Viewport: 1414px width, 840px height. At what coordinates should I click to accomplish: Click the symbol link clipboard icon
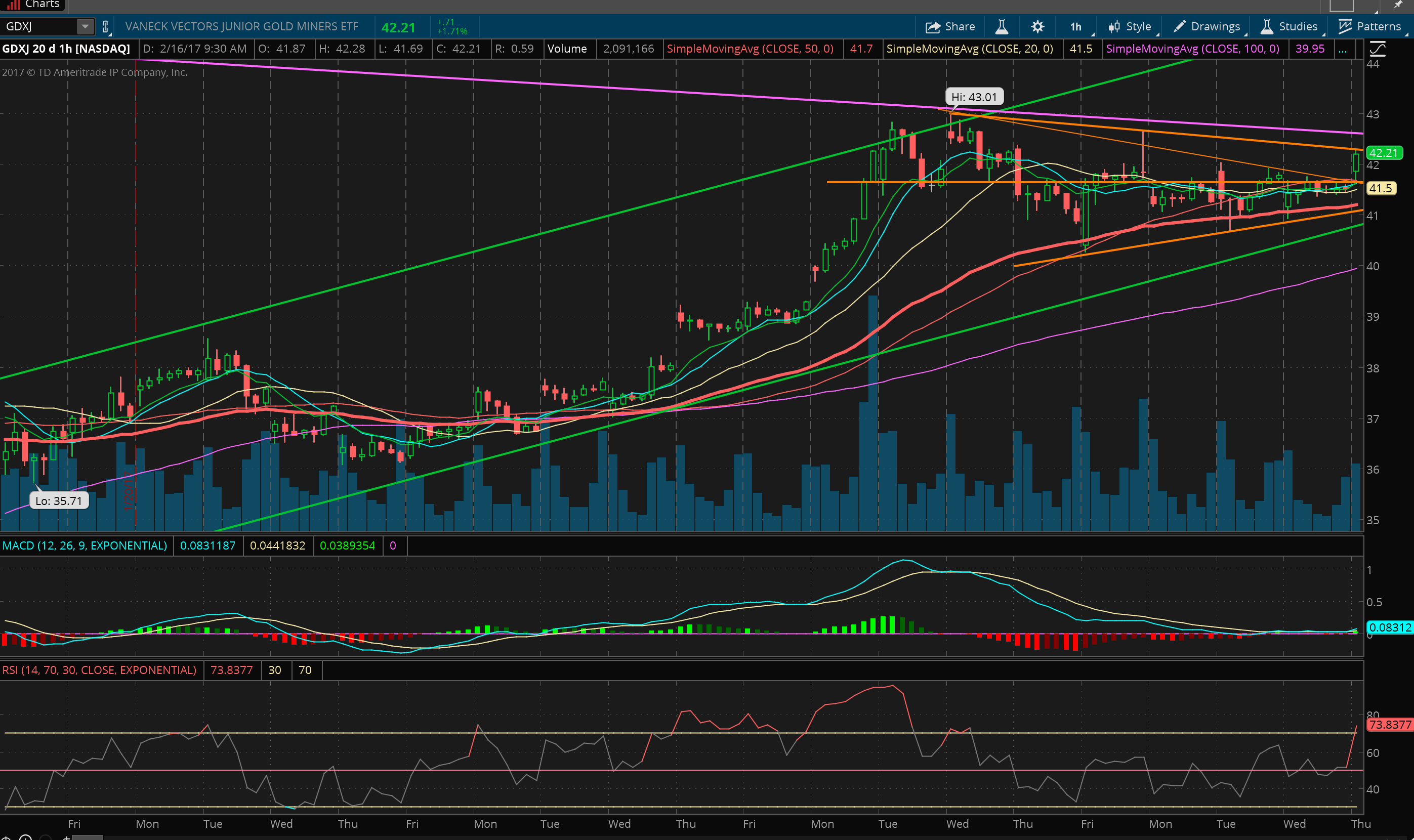tap(105, 27)
